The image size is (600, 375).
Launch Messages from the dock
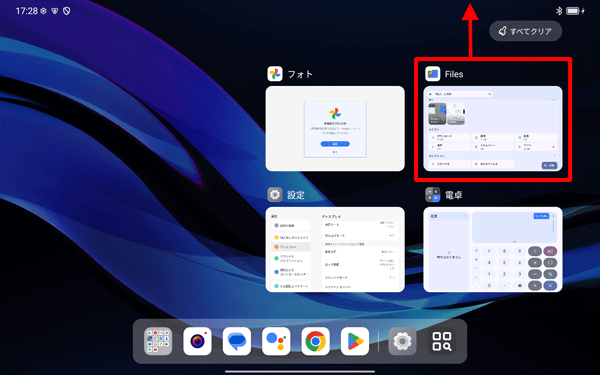pos(237,341)
